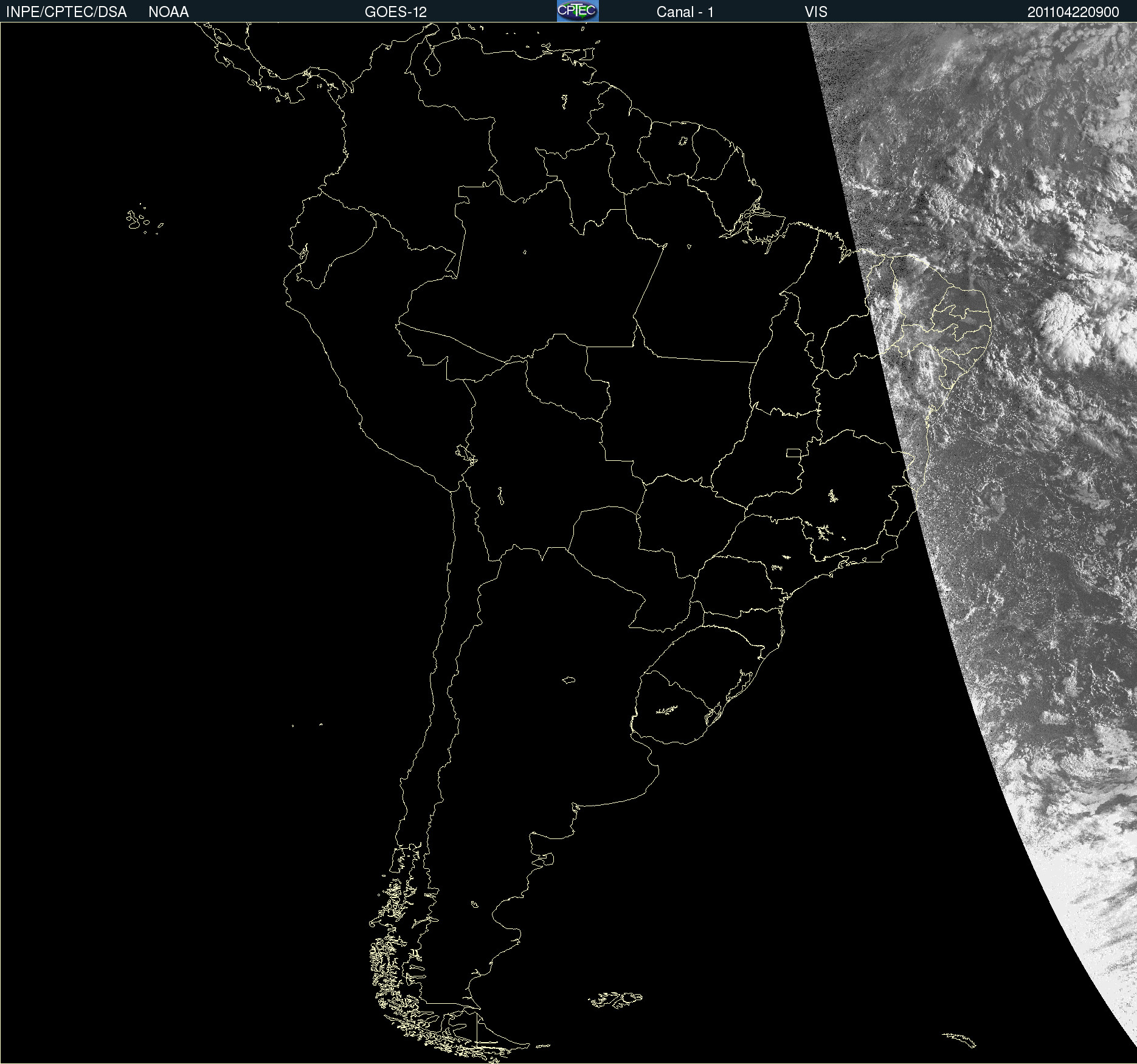Click the INPE/CPTEC/DSA header label
This screenshot has height=1064, width=1137.
click(66, 12)
